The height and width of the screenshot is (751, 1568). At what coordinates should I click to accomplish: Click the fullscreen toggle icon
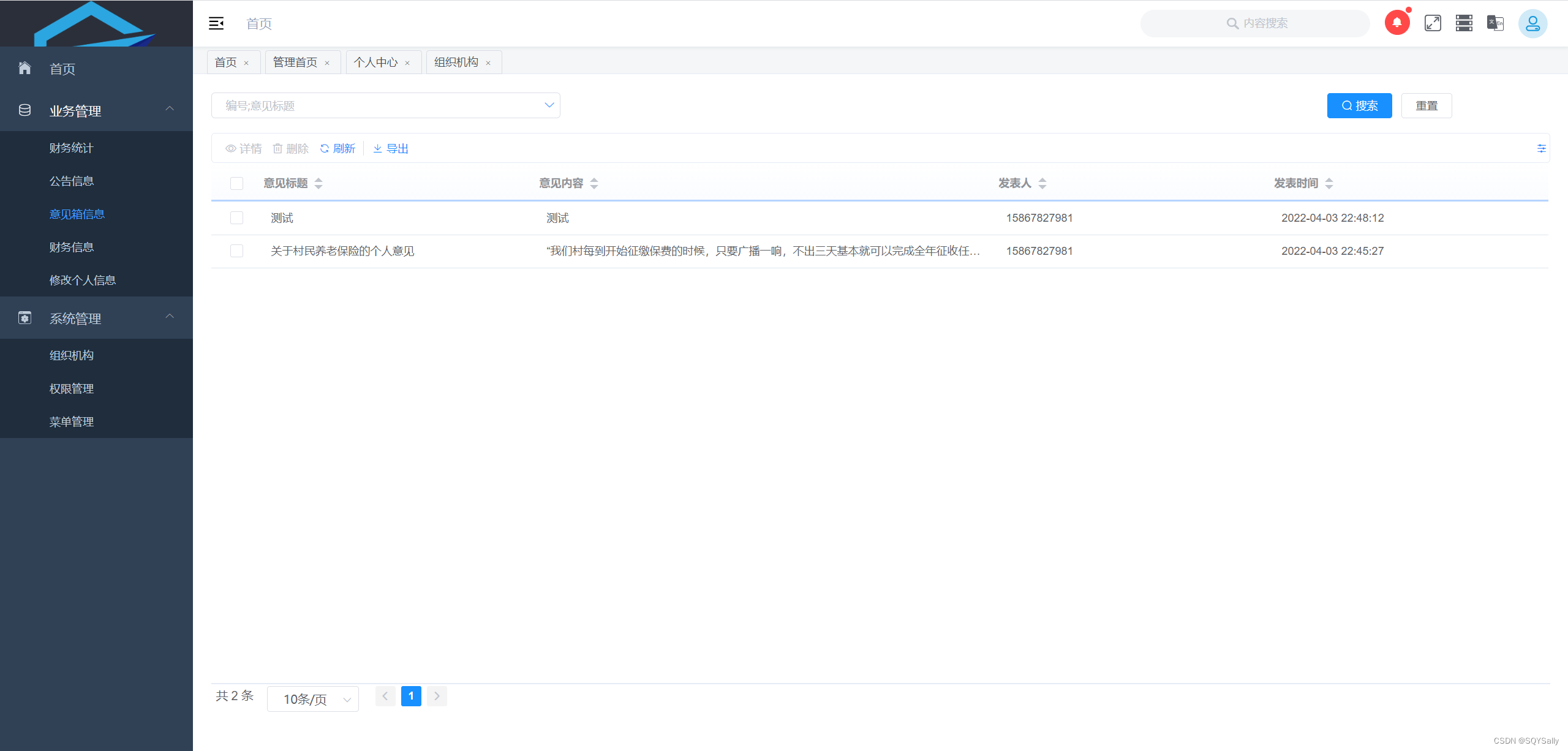(1433, 23)
